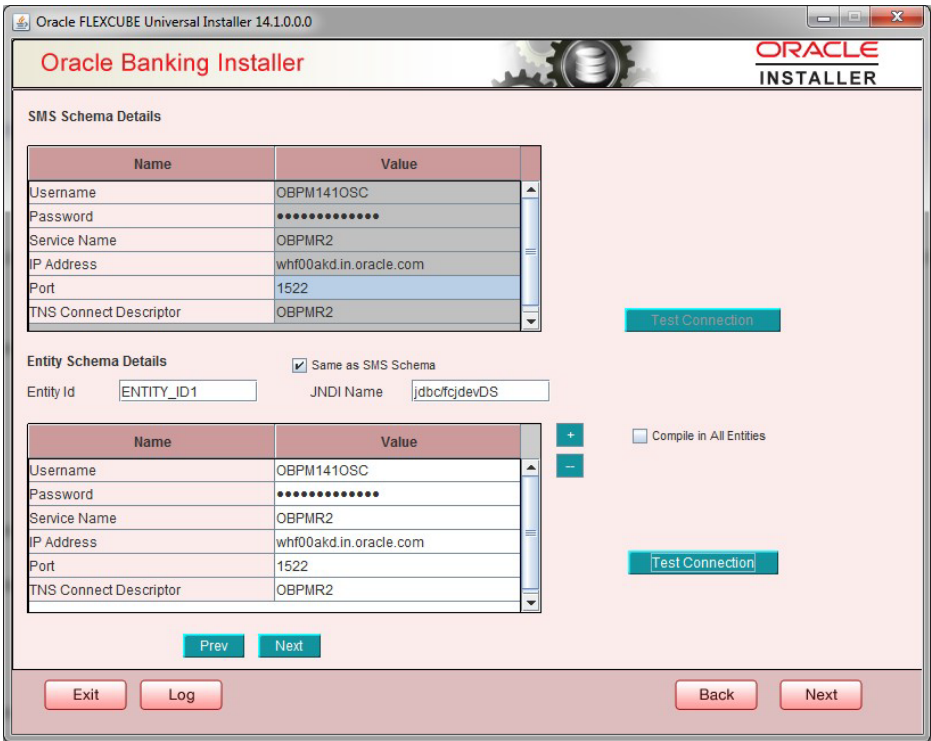Select SMS Schema IP Address value
931x741 pixels.
pyautogui.click(x=397, y=264)
